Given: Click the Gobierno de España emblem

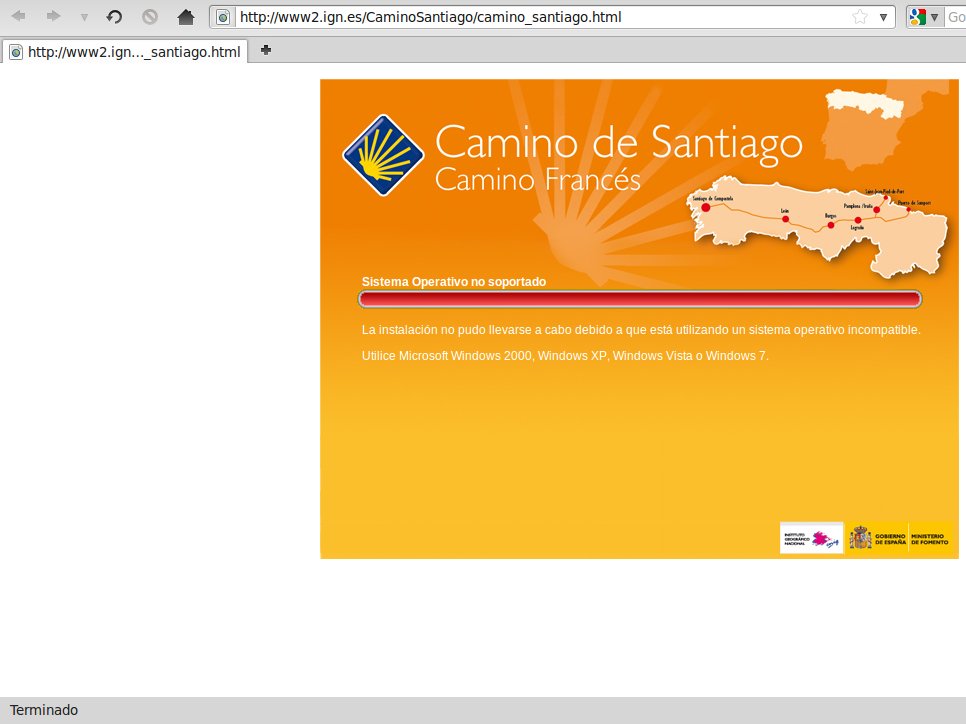Looking at the screenshot, I should point(860,539).
